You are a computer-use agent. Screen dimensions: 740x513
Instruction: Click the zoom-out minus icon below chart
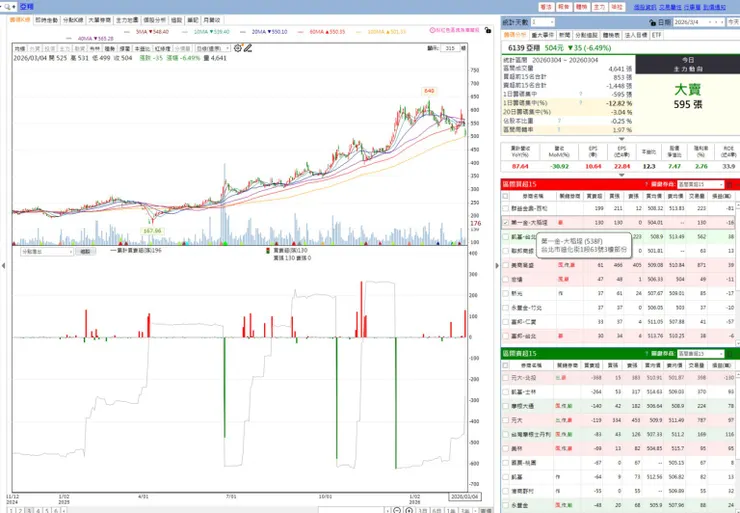tap(397, 510)
